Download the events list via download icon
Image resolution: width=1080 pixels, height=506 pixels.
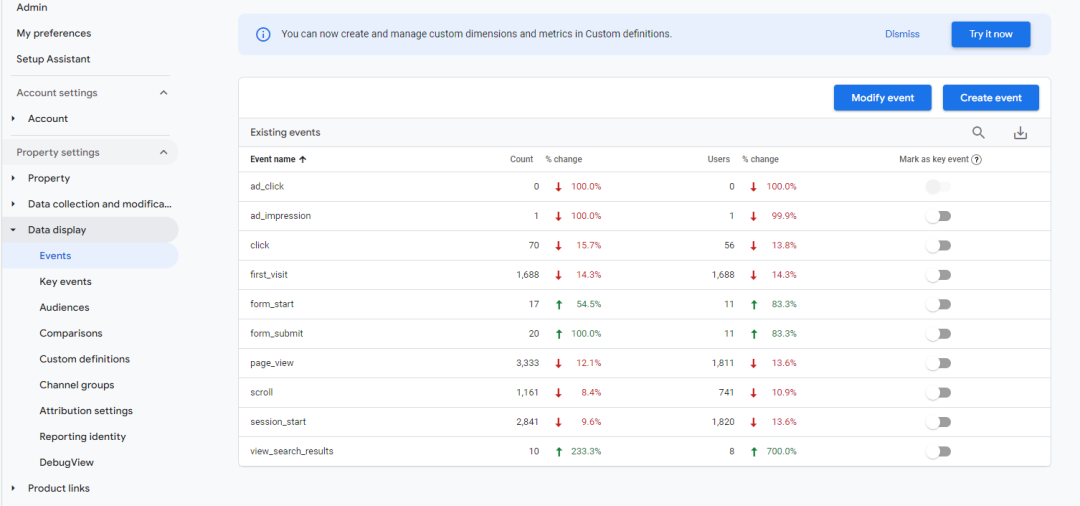(1020, 133)
